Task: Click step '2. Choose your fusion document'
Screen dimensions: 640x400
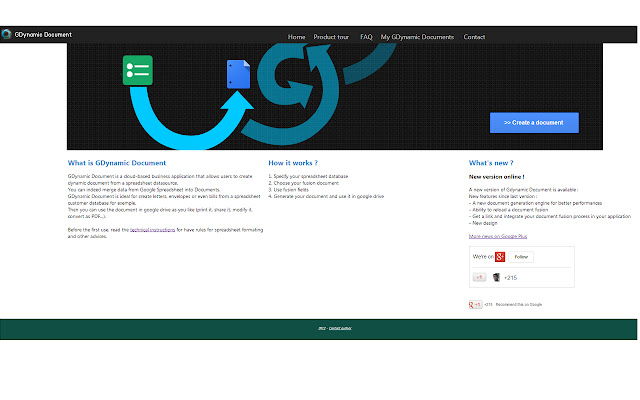Action: tap(304, 183)
